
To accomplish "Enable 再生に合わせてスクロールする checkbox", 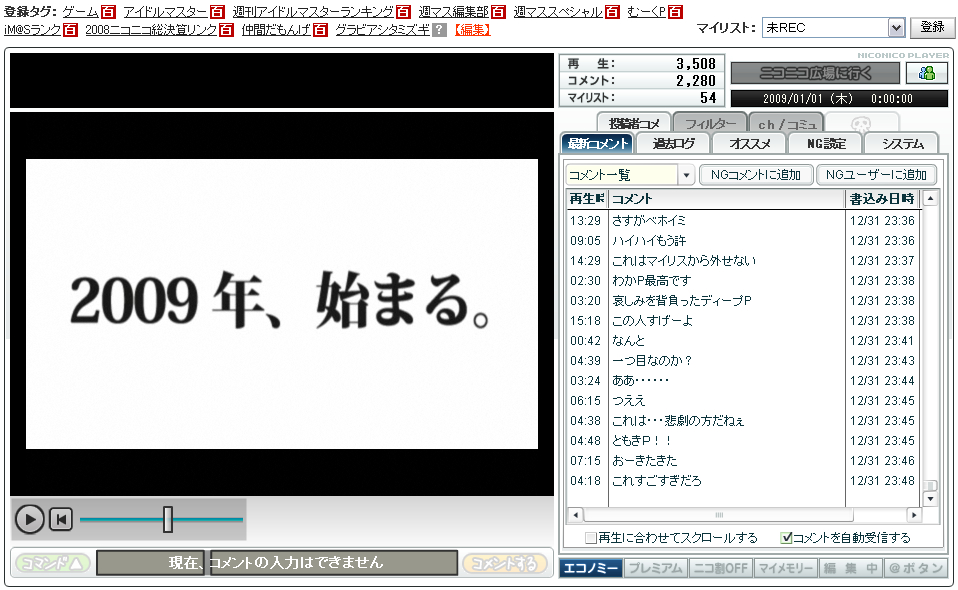I will [591, 537].
